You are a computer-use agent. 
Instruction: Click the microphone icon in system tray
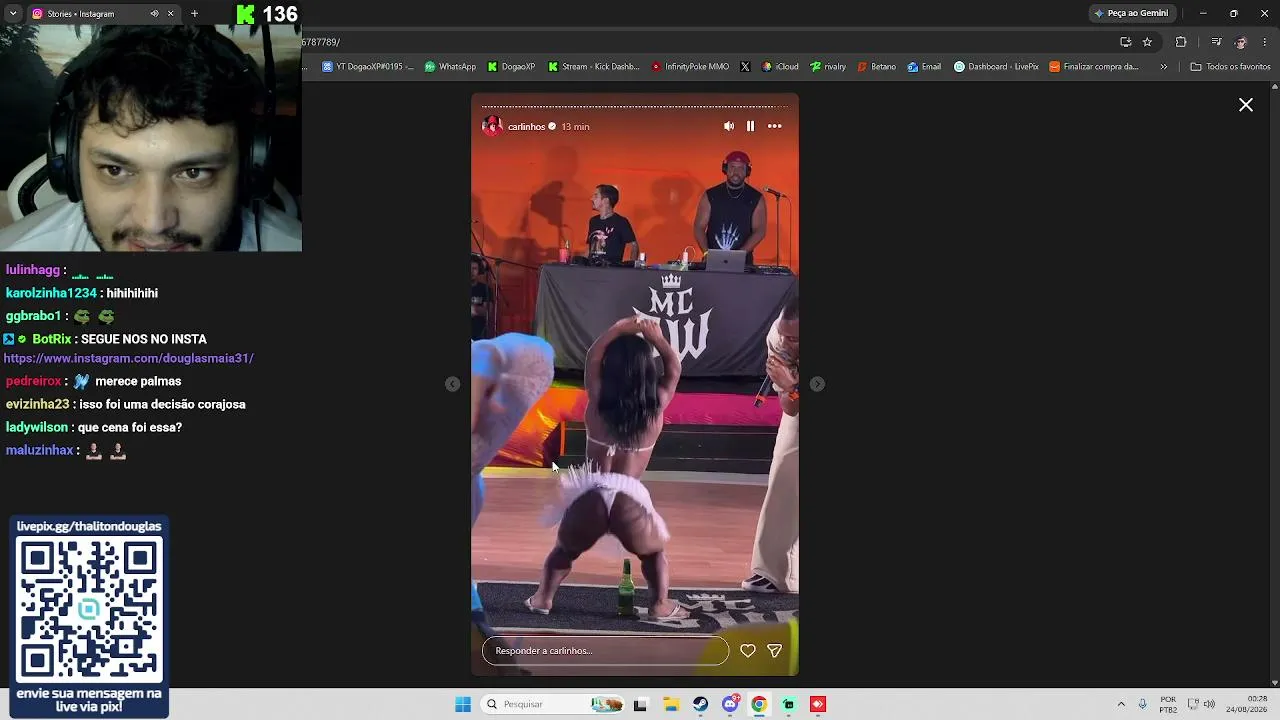point(1143,704)
